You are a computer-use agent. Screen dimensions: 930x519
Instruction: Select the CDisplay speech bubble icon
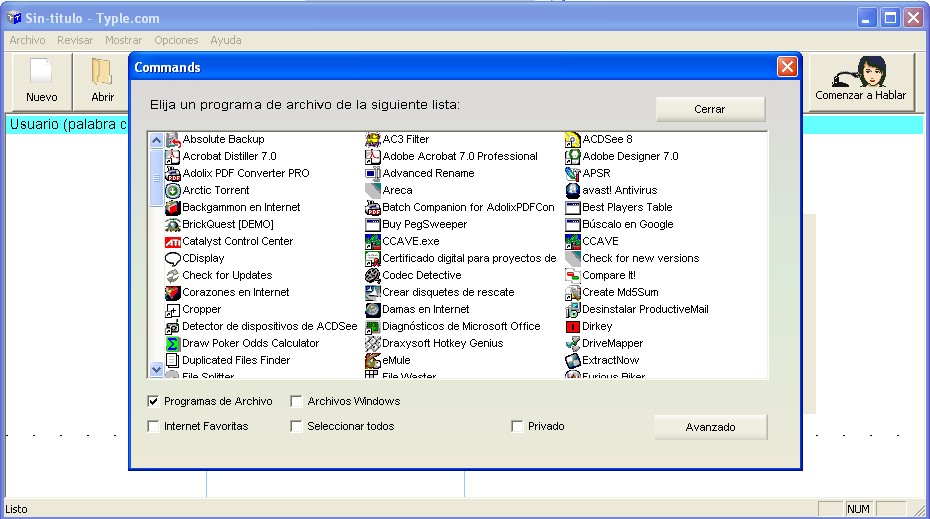pos(173,259)
